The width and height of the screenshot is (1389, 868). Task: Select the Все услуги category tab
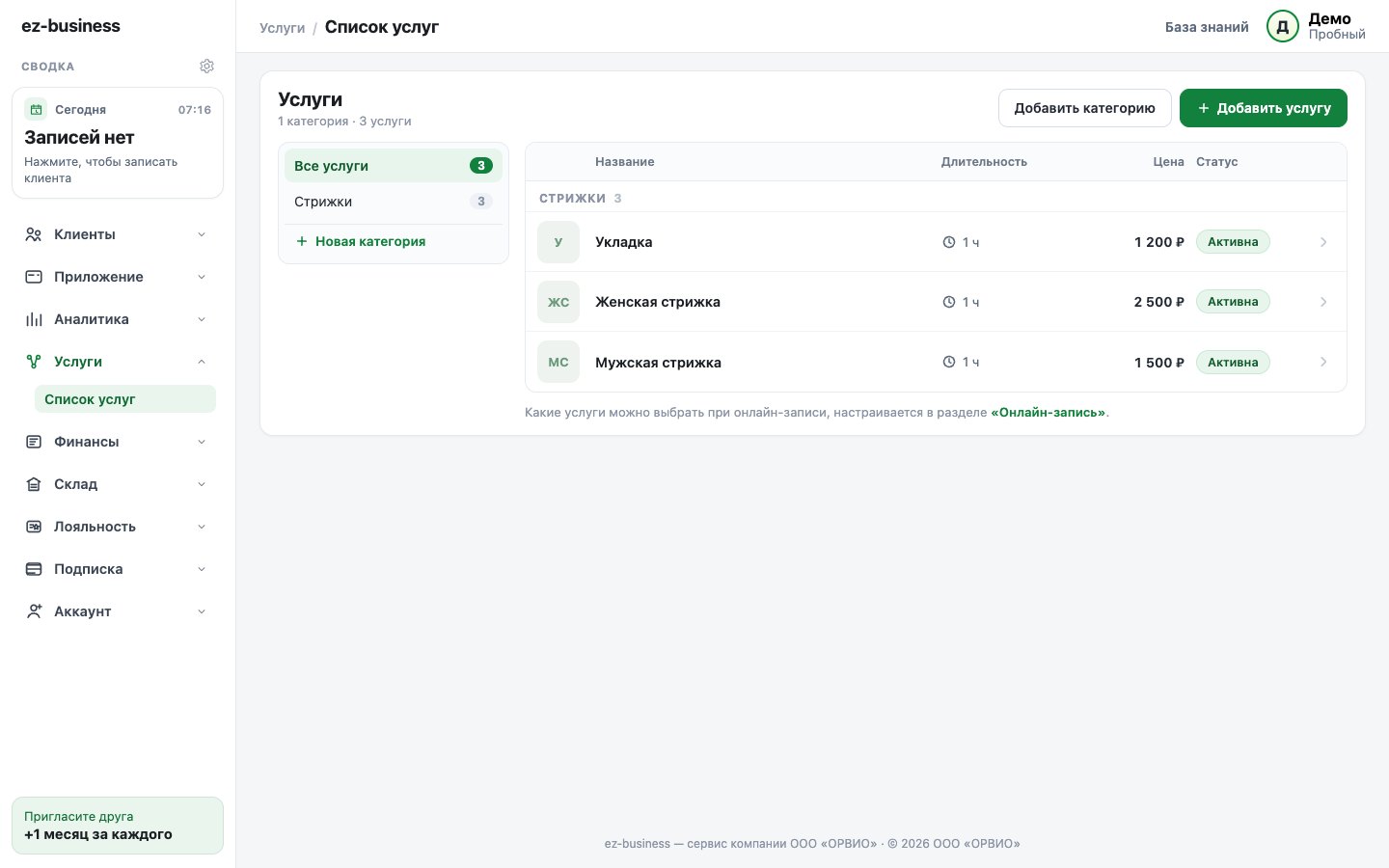pos(394,166)
